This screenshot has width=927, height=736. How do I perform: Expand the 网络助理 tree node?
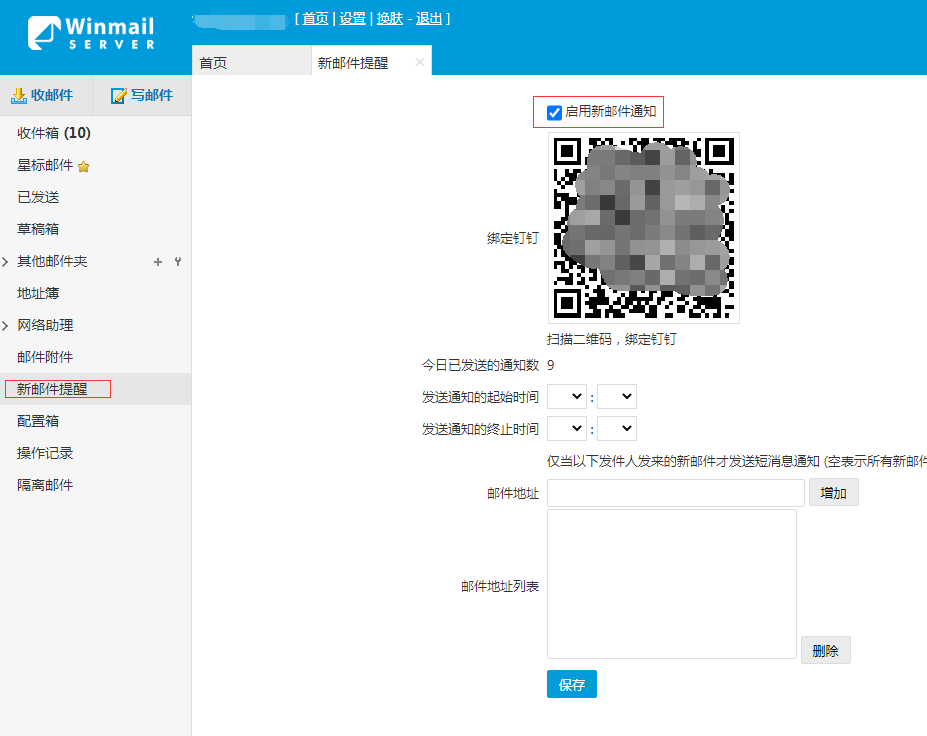coord(5,325)
